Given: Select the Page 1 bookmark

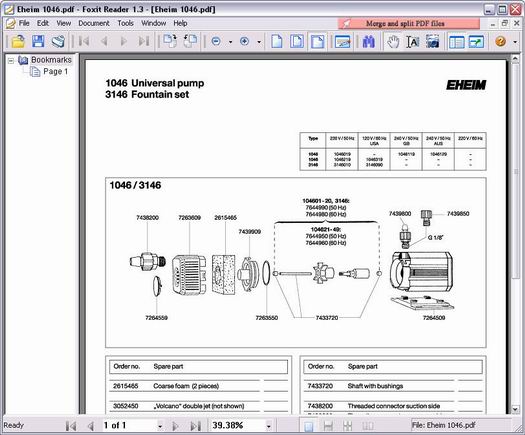Looking at the screenshot, I should coord(56,71).
